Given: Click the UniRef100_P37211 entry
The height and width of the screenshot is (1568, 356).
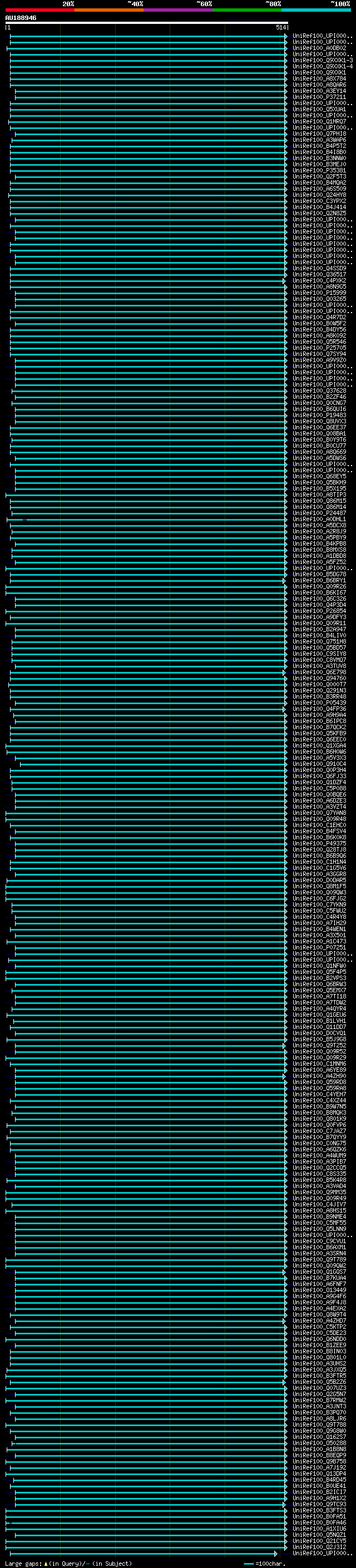Looking at the screenshot, I should click(319, 97).
